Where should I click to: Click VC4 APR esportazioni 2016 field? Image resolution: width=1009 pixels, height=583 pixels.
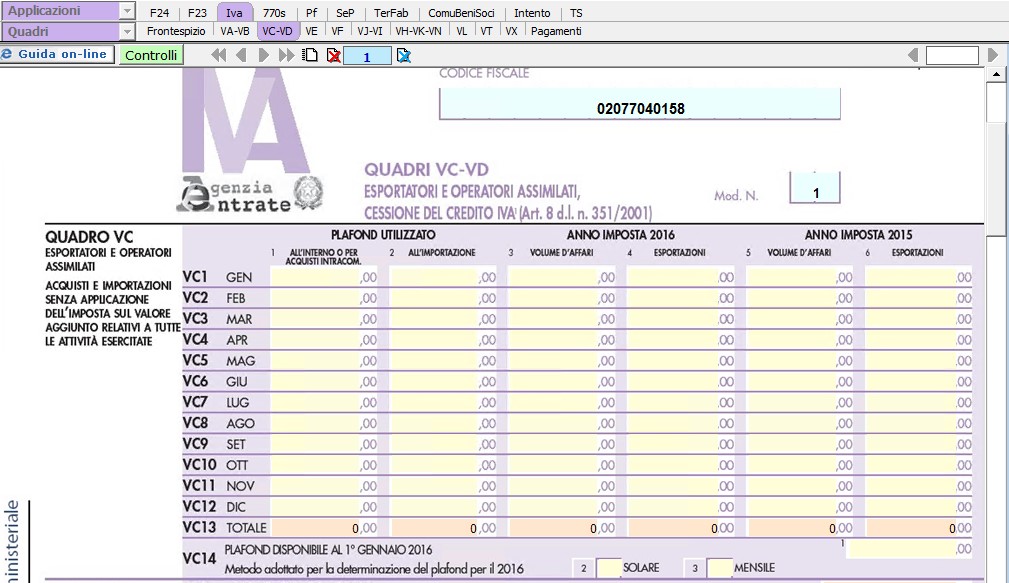click(681, 340)
